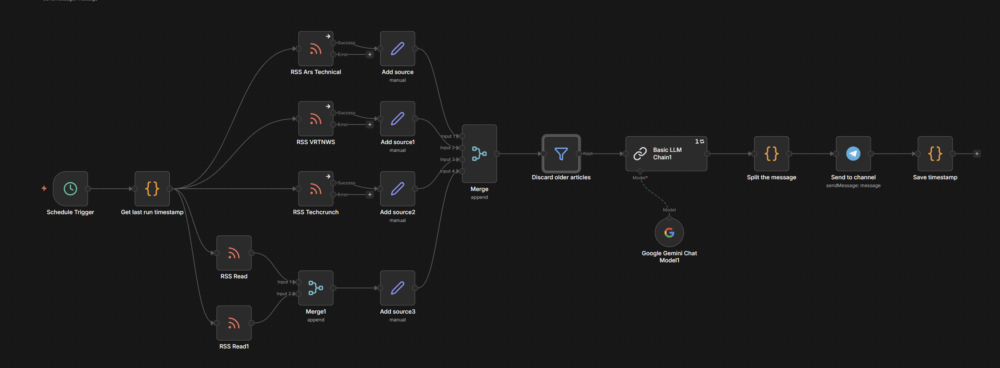This screenshot has width=1000, height=368.
Task: Click the Get last run timestamp label
Action: click(x=152, y=212)
